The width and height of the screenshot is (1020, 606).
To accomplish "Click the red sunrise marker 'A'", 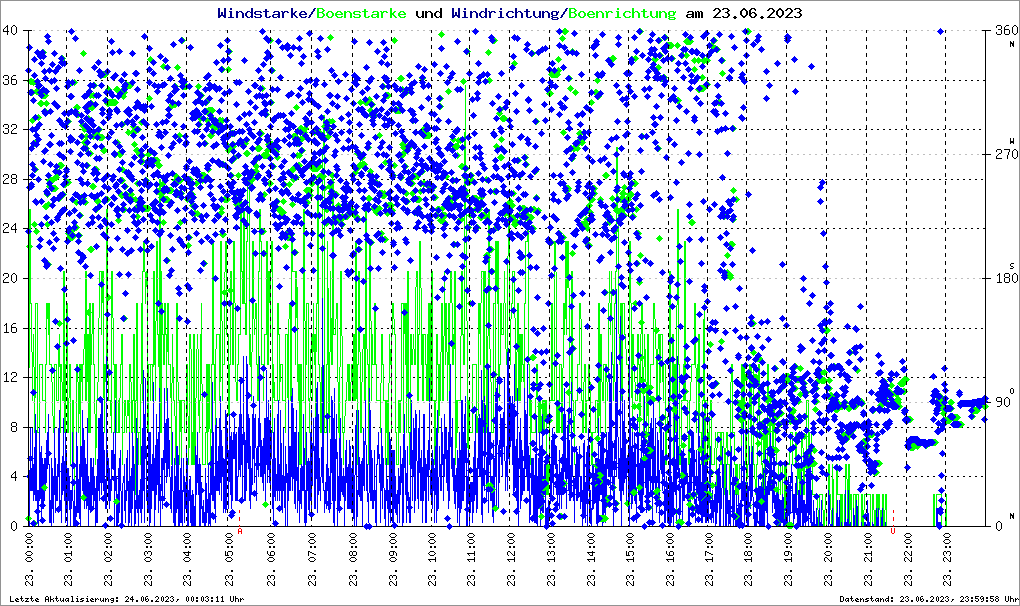I will coord(239,531).
